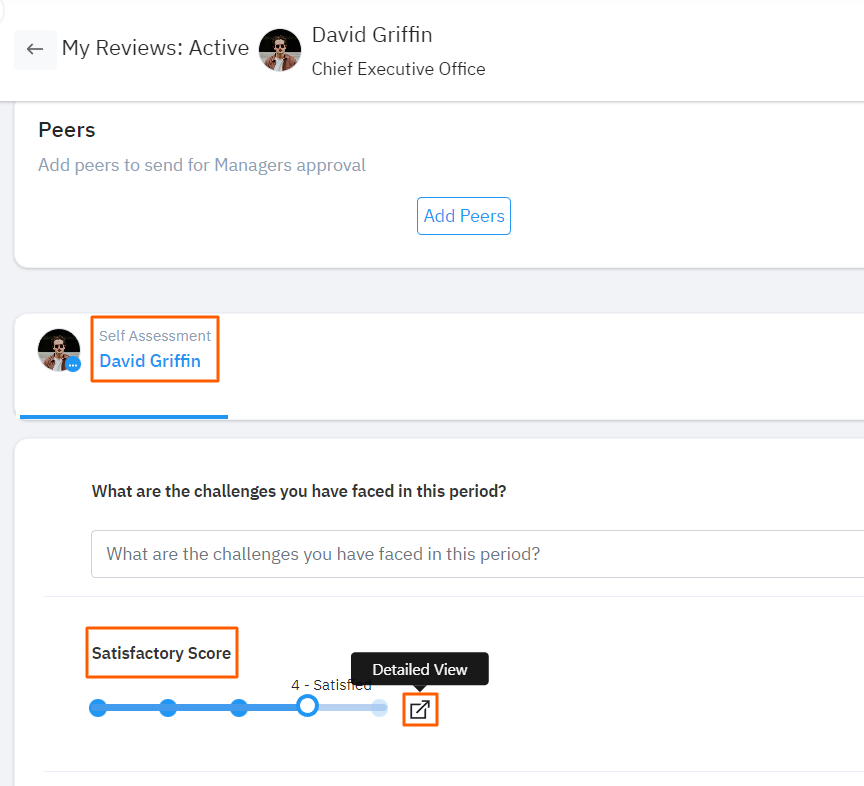The image size is (864, 786).
Task: Click the Add Peers button
Action: click(x=463, y=216)
